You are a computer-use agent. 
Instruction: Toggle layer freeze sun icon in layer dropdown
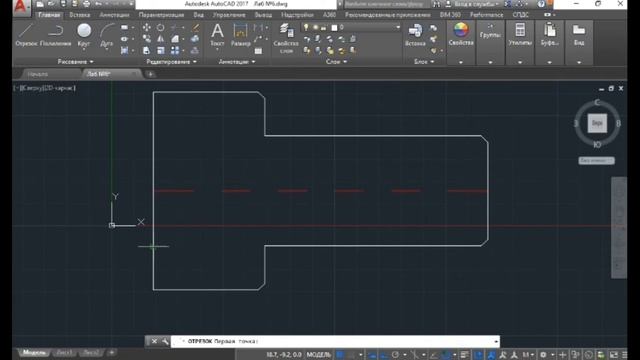315,27
